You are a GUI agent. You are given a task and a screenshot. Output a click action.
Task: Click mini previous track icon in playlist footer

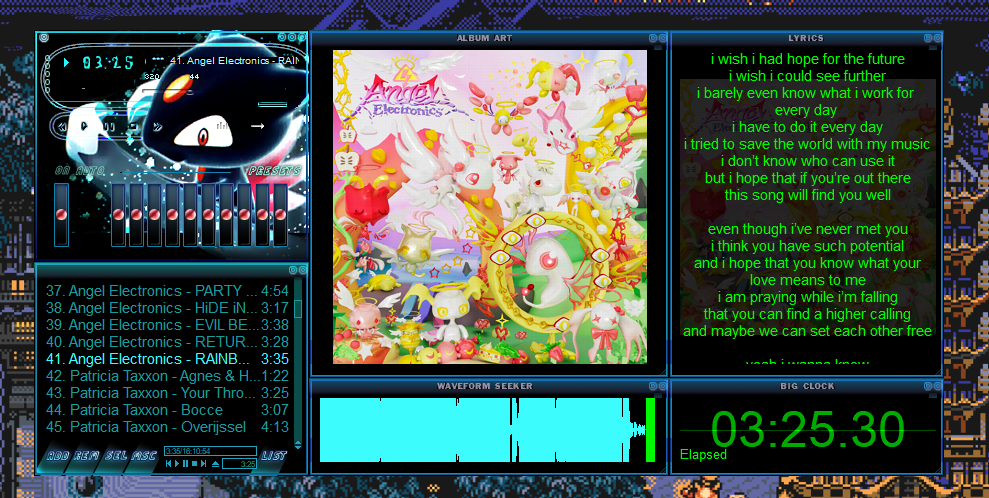pyautogui.click(x=168, y=463)
